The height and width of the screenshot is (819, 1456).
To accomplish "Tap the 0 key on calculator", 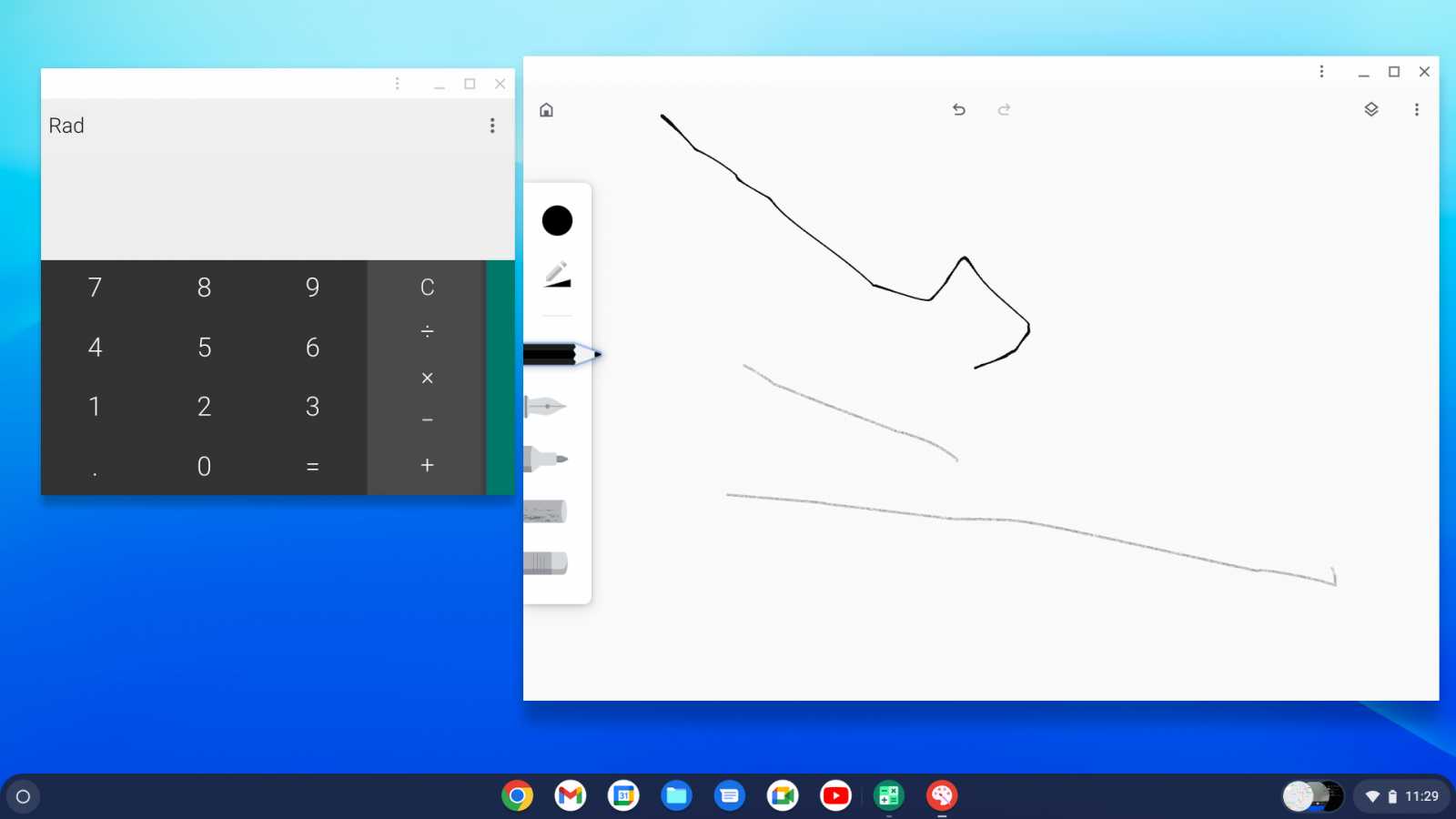I will coord(204,466).
